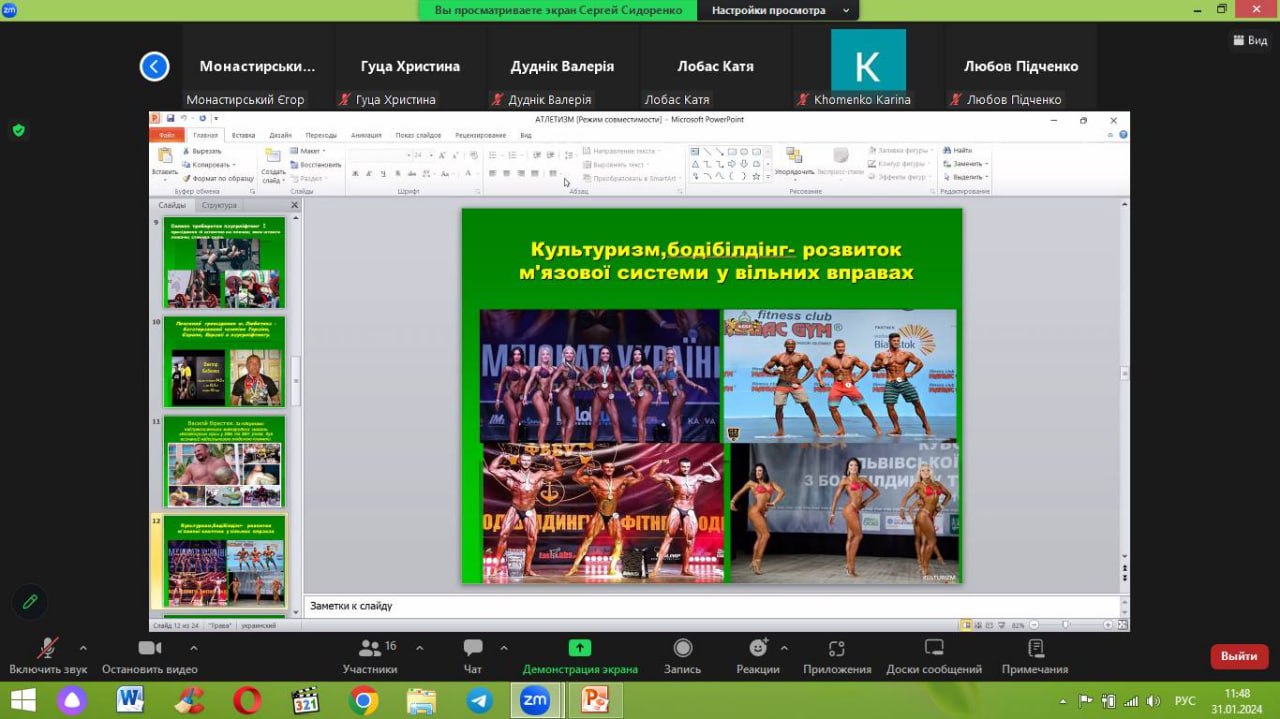1280x719 pixels.
Task: Switch to the Структура pane tab
Action: pos(219,205)
